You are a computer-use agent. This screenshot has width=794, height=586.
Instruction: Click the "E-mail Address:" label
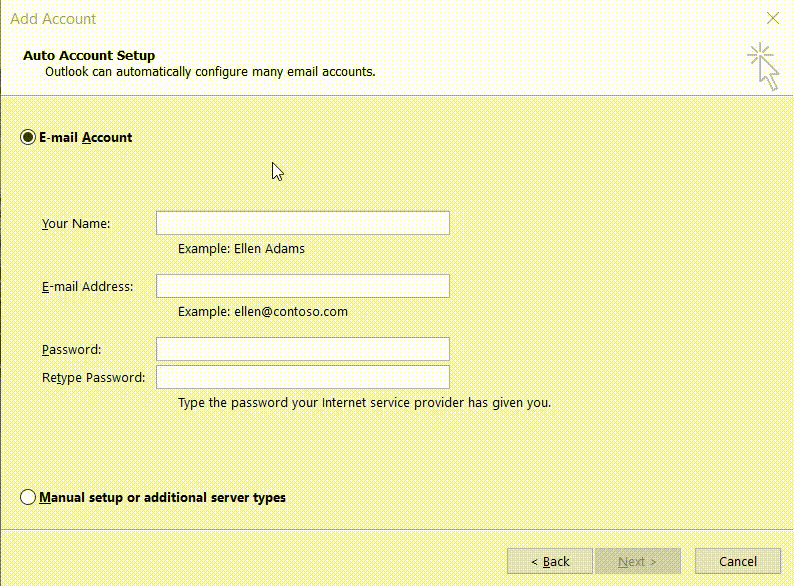coord(87,286)
